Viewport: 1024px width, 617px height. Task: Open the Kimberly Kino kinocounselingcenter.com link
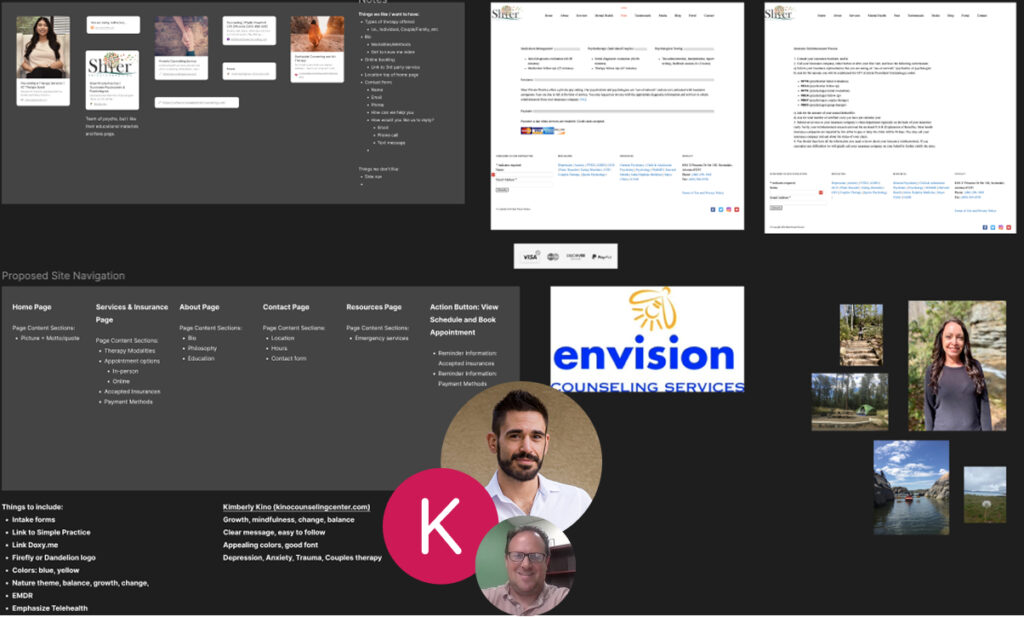coord(296,507)
